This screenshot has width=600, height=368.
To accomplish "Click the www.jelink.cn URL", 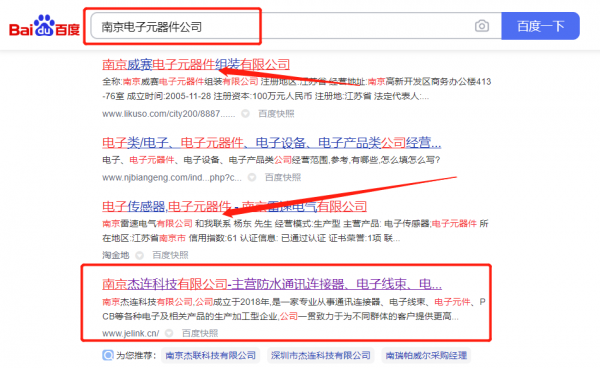I will pos(130,333).
